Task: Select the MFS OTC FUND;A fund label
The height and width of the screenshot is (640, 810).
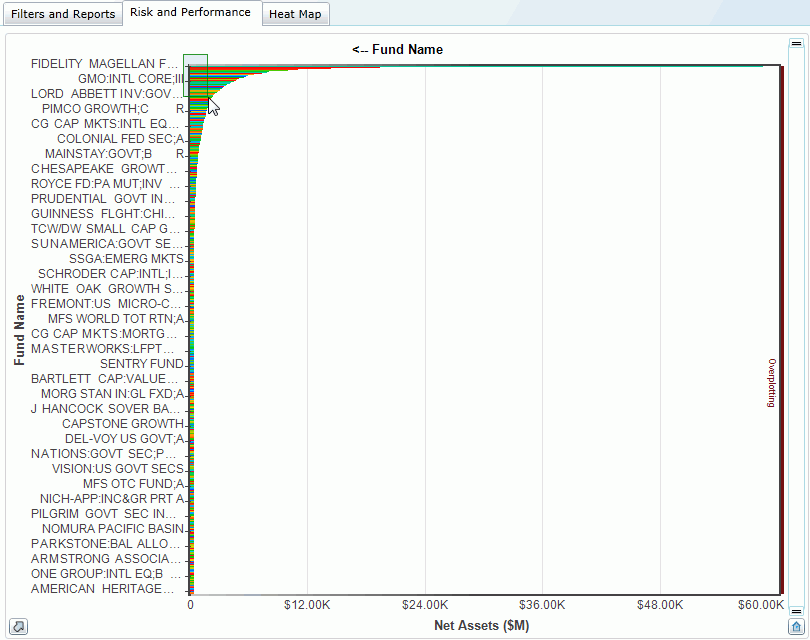Action: pos(133,483)
